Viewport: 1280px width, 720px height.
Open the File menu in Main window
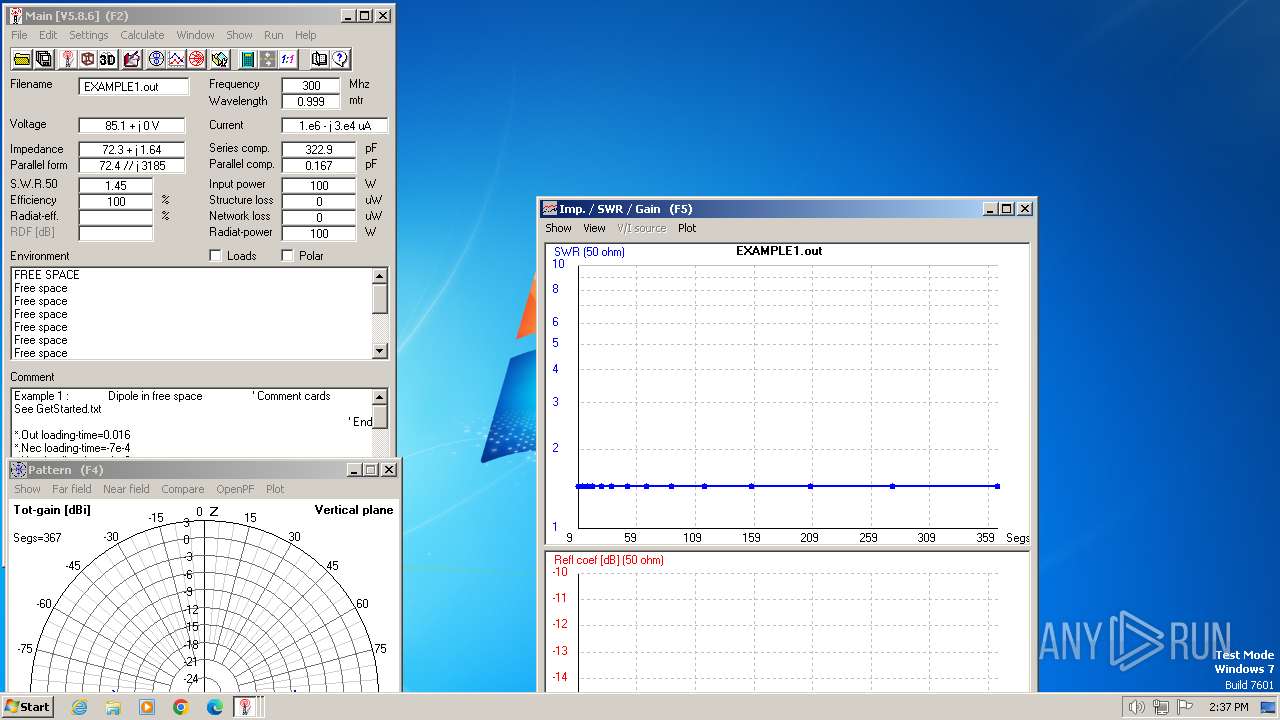click(19, 35)
